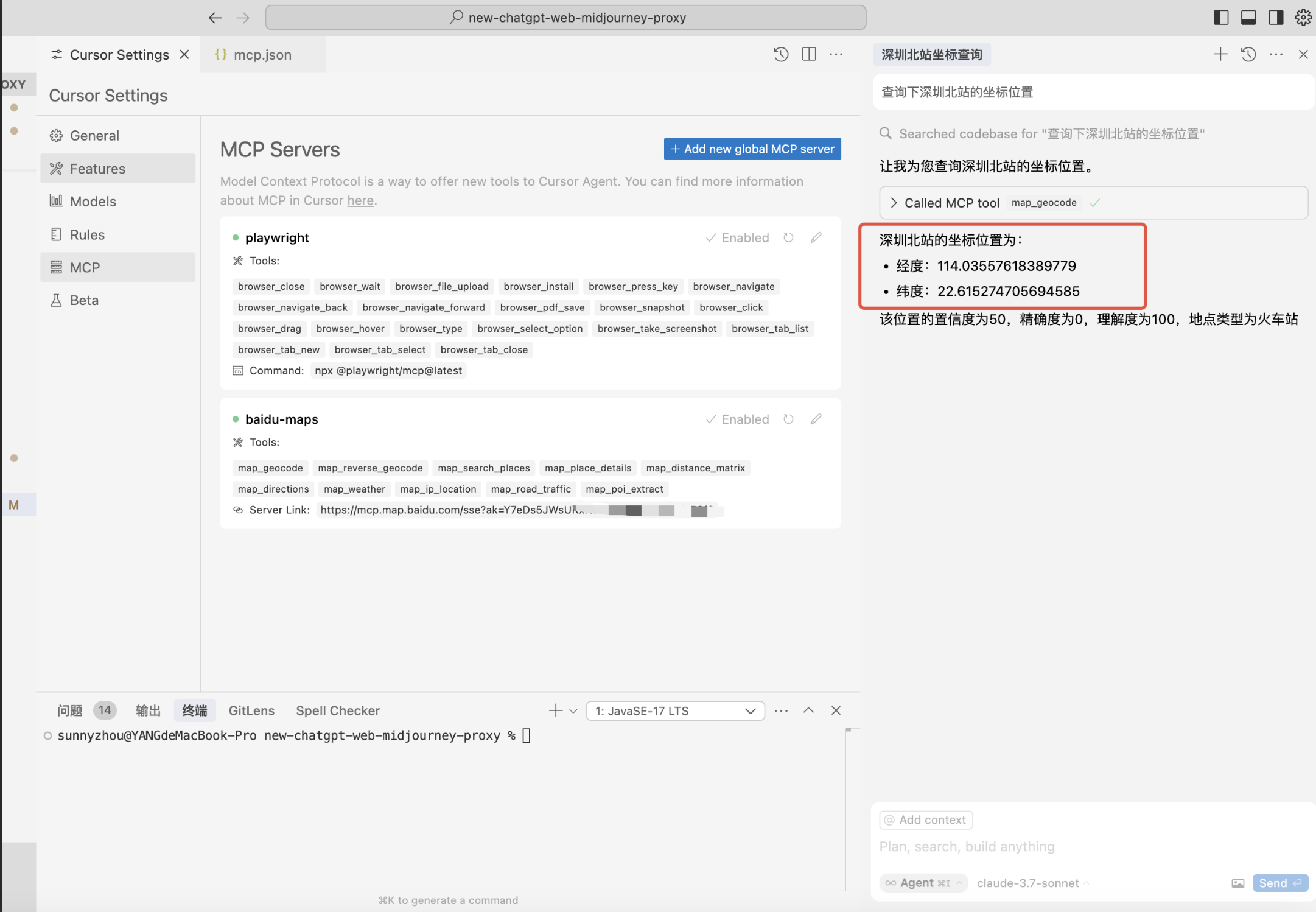1316x912 pixels.
Task: Open the JavaSE-17 LTS terminal dropdown
Action: [x=675, y=710]
